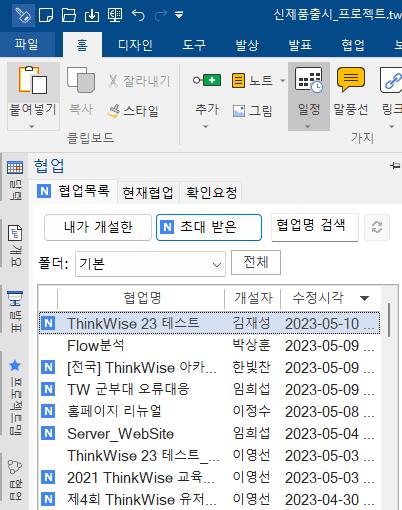Click the Schedule (일정) calendar icon

309,80
